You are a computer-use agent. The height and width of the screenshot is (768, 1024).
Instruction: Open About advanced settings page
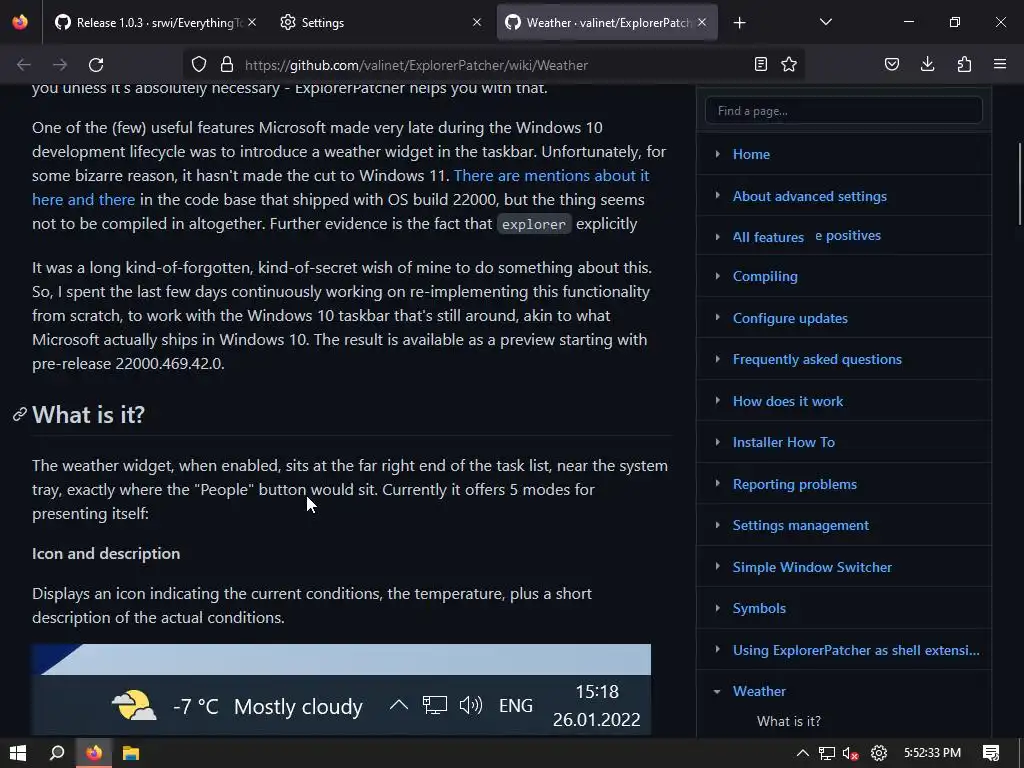[x=810, y=196]
